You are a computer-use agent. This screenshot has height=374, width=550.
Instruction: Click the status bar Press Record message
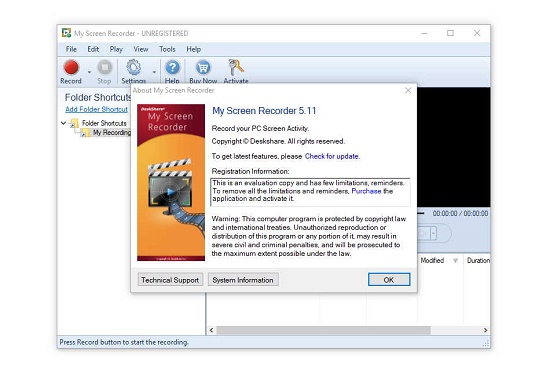coord(124,342)
